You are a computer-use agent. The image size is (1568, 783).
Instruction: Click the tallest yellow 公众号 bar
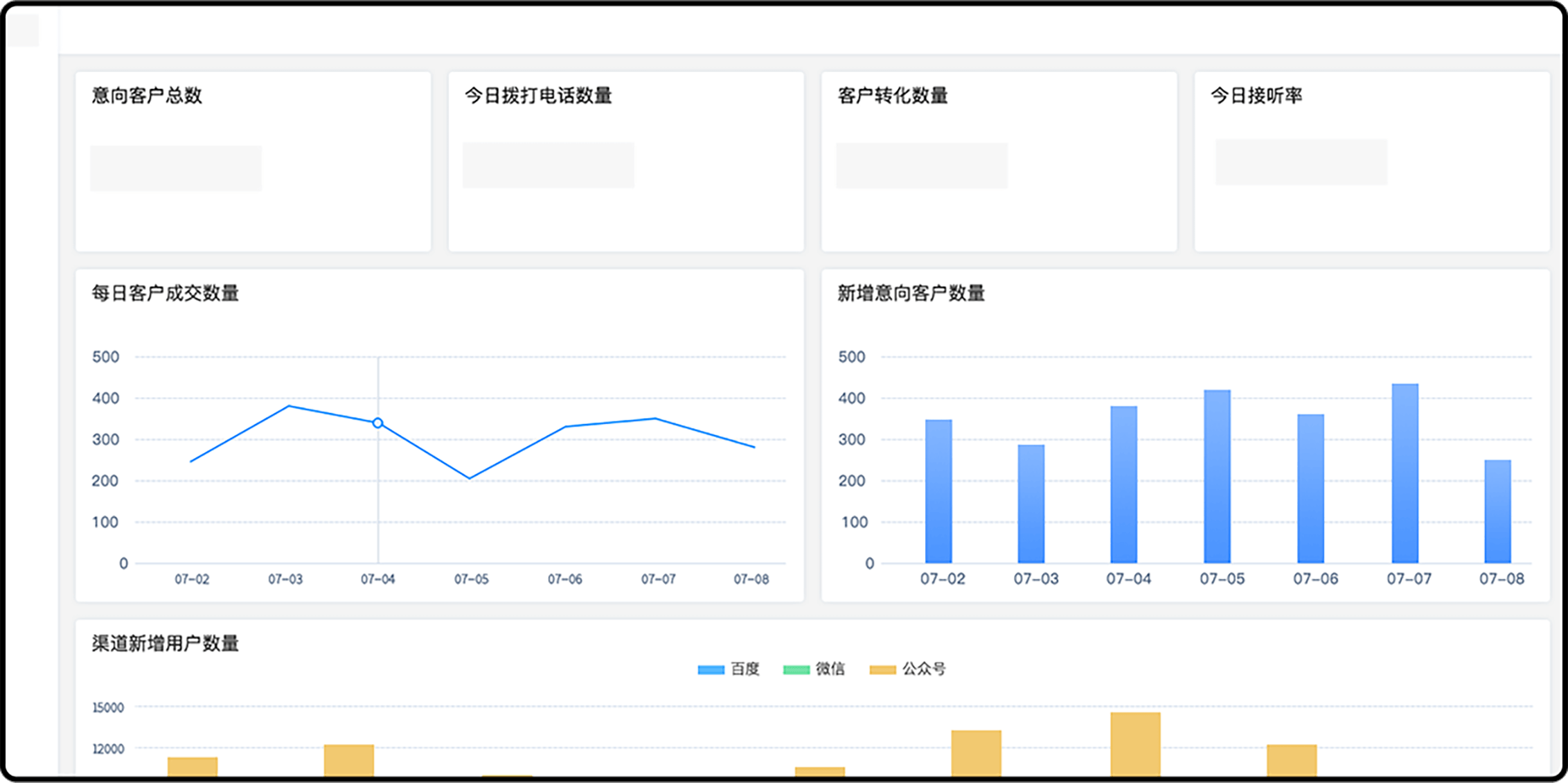click(x=1135, y=744)
